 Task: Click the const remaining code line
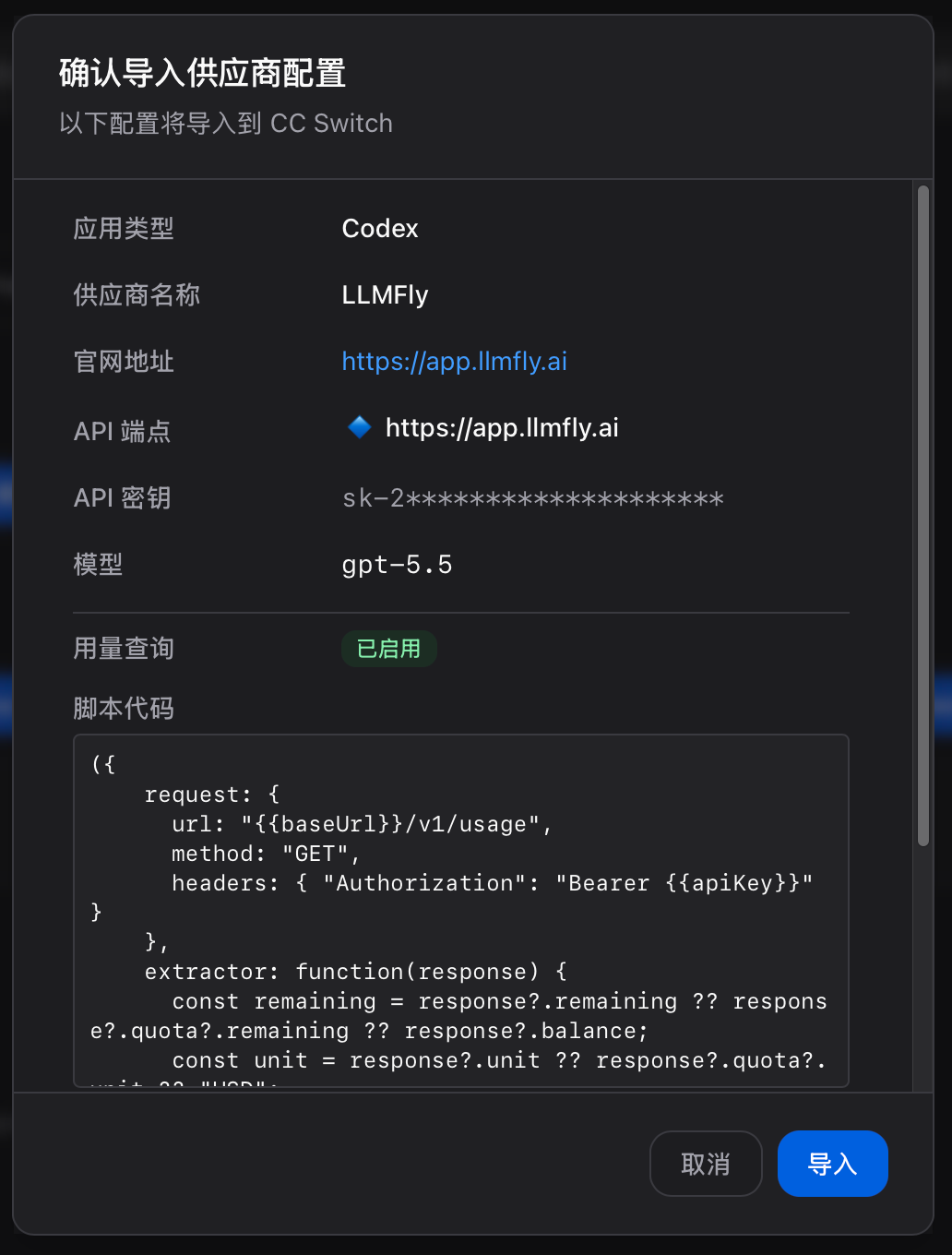459,1016
